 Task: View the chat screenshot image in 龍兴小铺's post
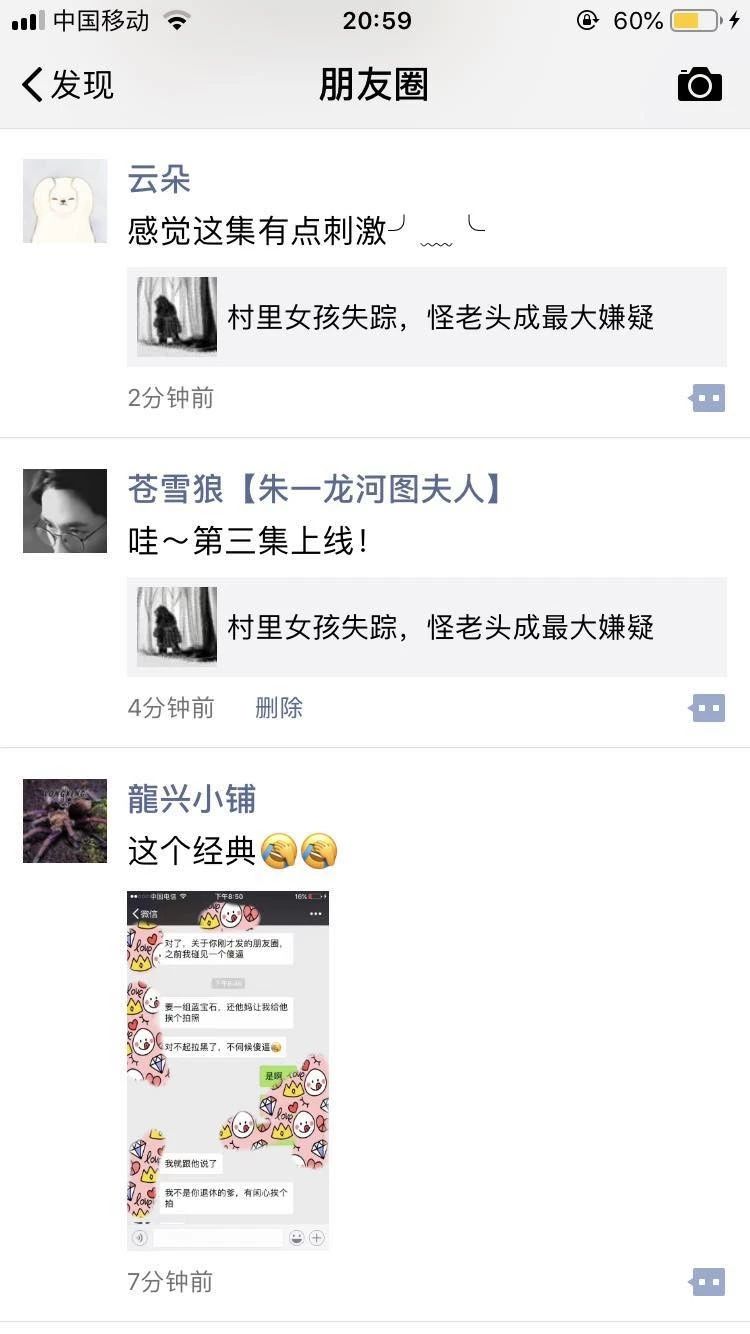tap(228, 1070)
